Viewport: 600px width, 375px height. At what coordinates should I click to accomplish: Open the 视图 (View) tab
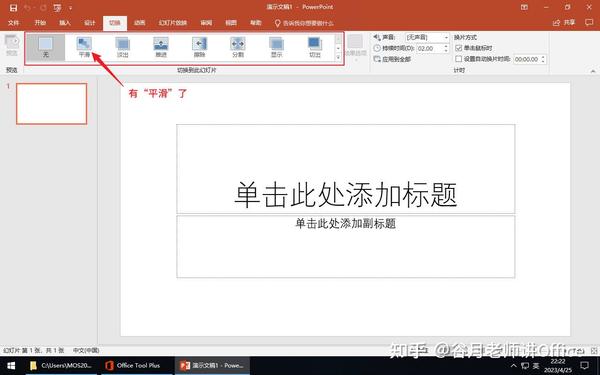(x=231, y=23)
